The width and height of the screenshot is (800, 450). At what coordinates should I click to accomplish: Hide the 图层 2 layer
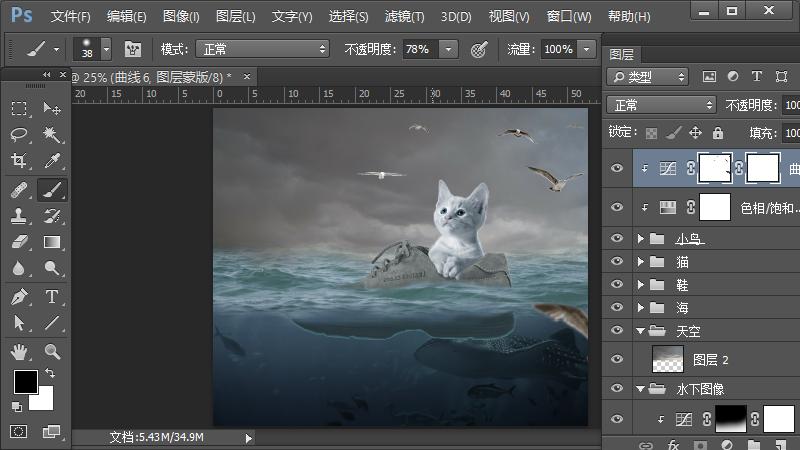(x=617, y=359)
